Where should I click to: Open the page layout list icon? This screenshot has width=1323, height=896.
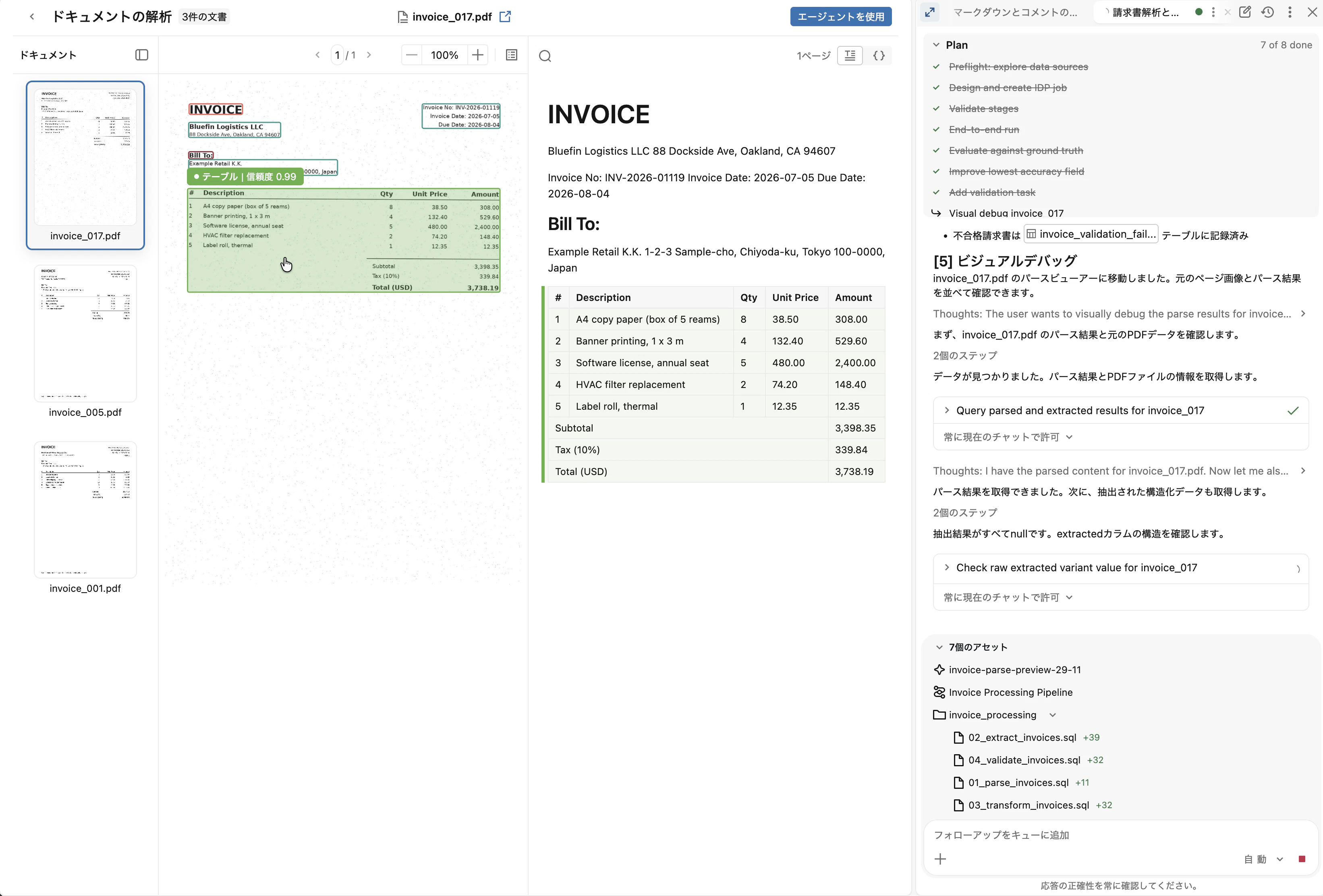(511, 55)
